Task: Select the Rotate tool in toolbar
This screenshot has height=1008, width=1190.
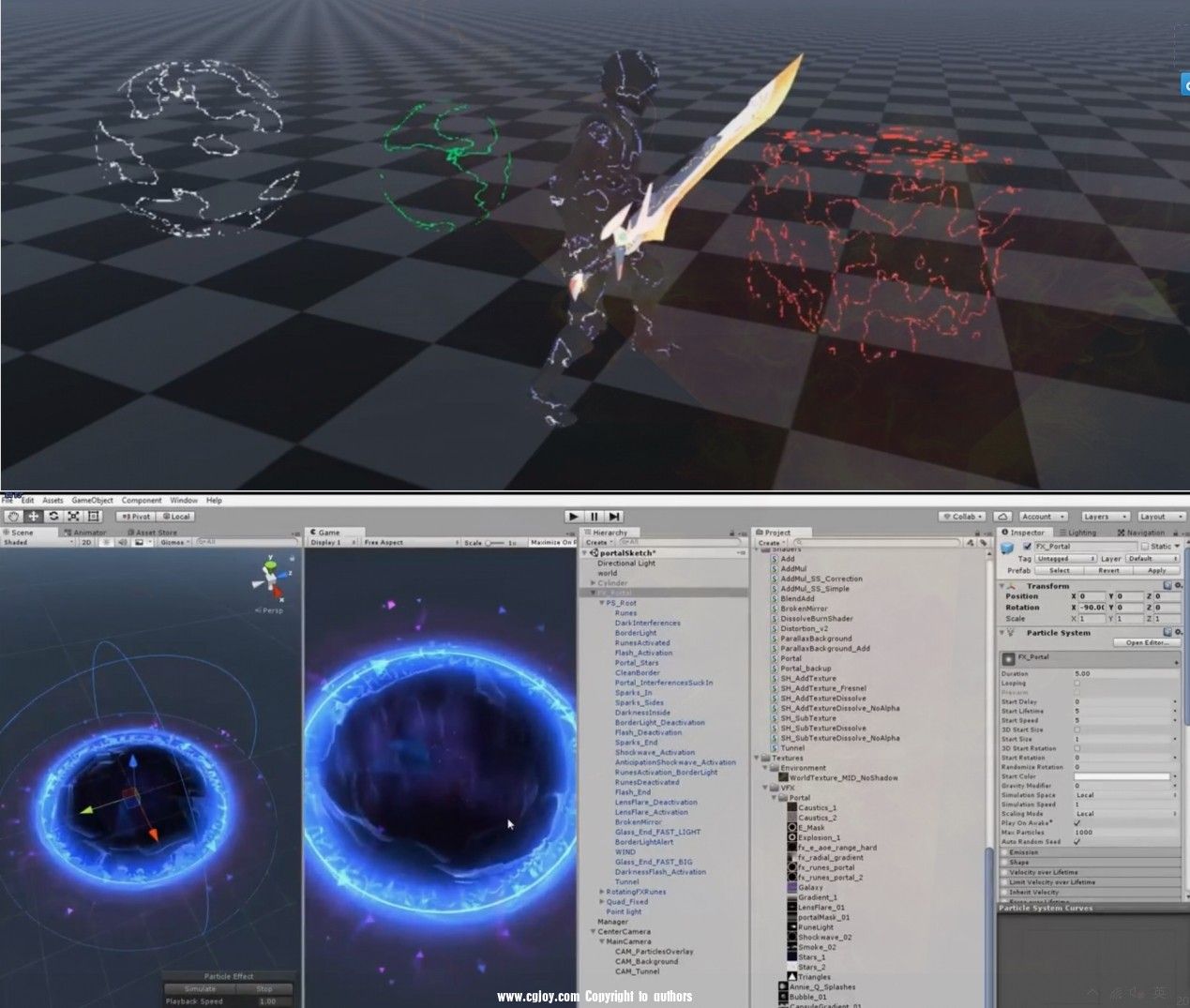Action: [53, 516]
